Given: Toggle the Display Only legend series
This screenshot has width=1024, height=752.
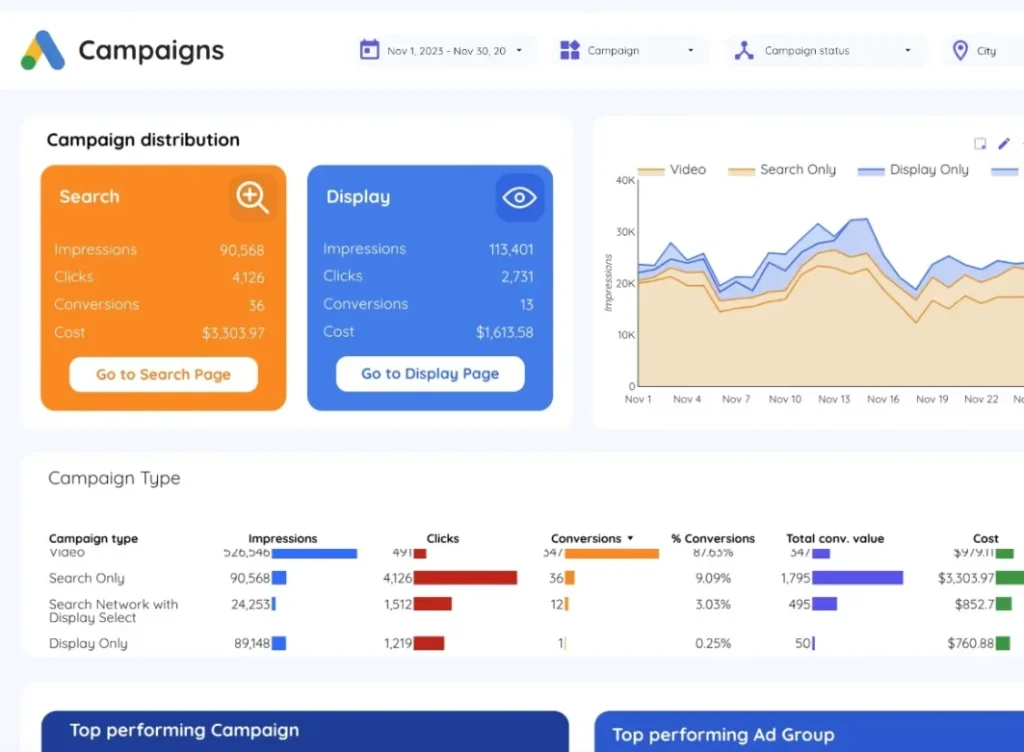Looking at the screenshot, I should pyautogui.click(x=914, y=170).
